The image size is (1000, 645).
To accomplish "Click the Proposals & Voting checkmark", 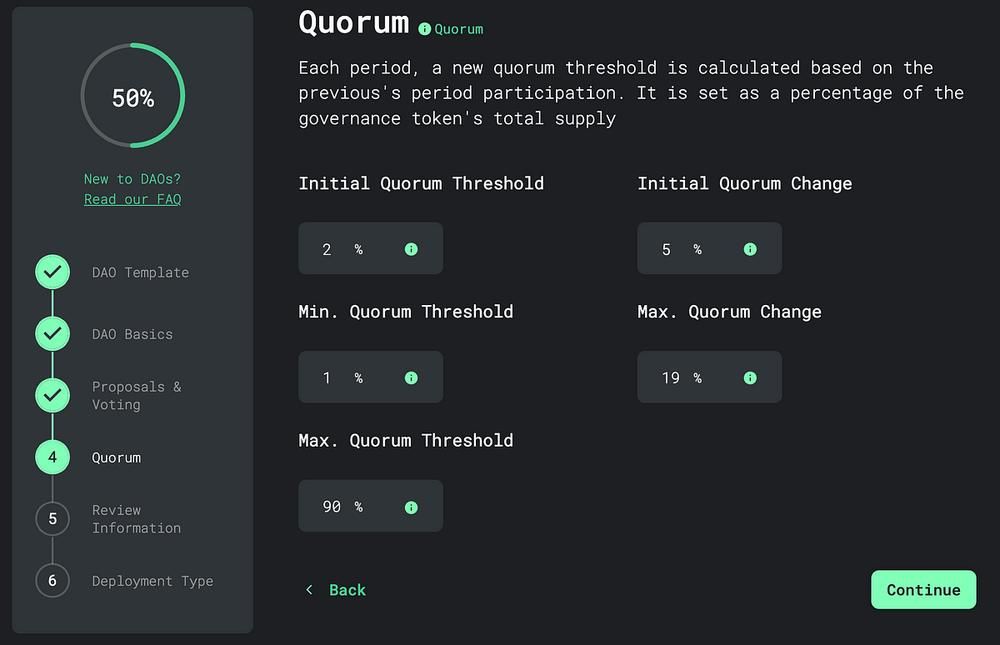I will 53,395.
